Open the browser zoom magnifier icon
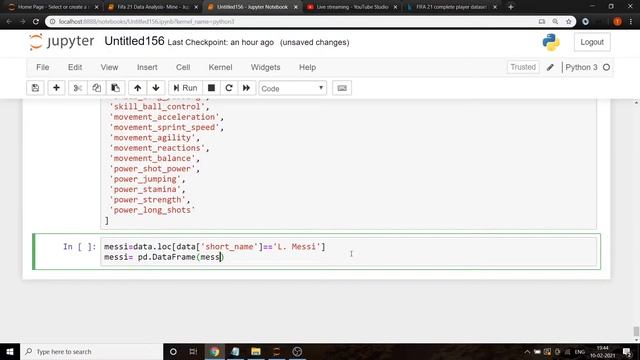 tap(555, 22)
